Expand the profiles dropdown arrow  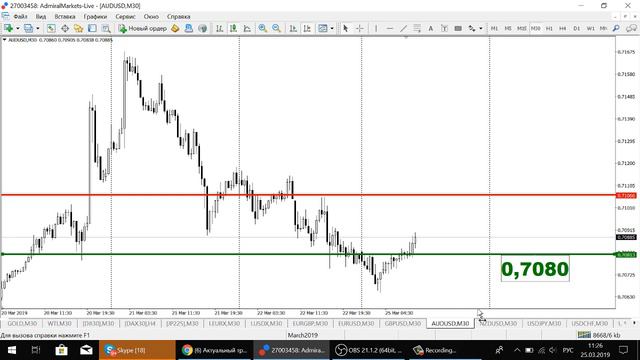point(38,28)
